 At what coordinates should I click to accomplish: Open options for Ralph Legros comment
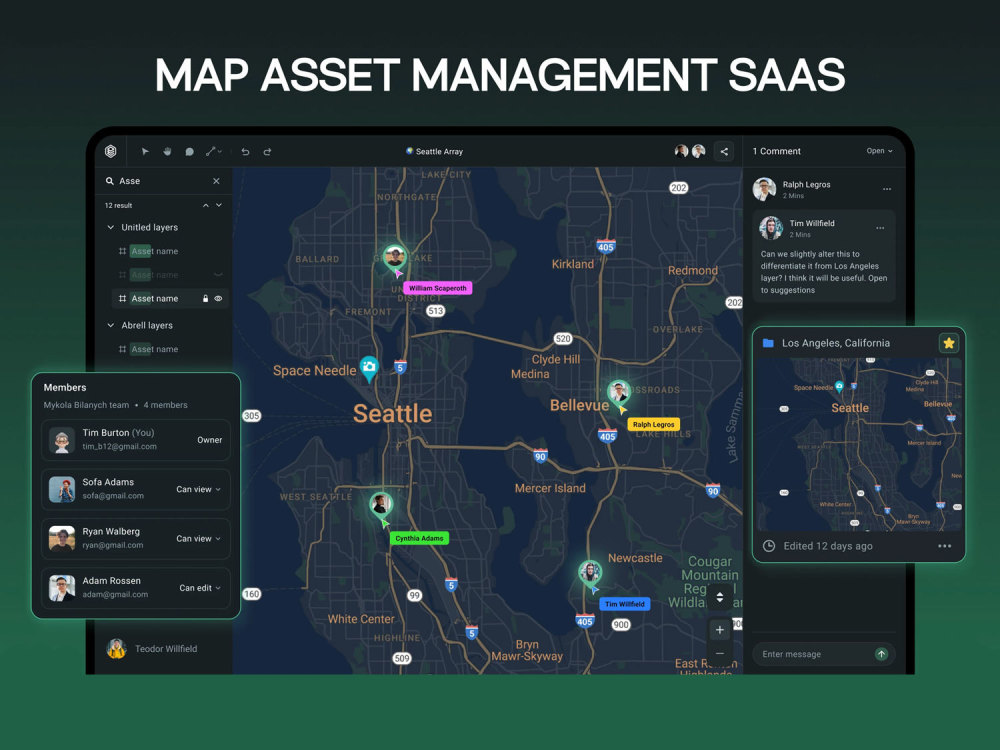886,189
